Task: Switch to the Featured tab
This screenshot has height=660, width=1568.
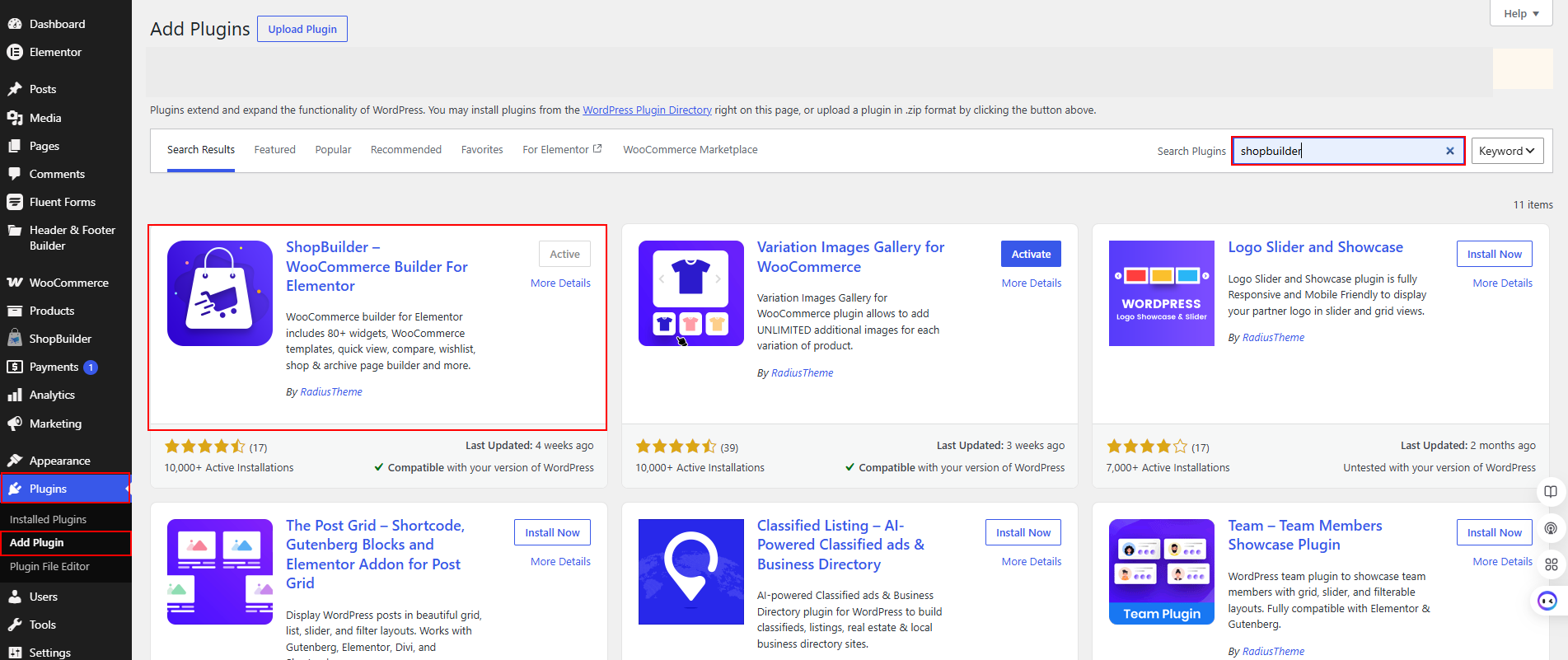Action: click(x=275, y=150)
